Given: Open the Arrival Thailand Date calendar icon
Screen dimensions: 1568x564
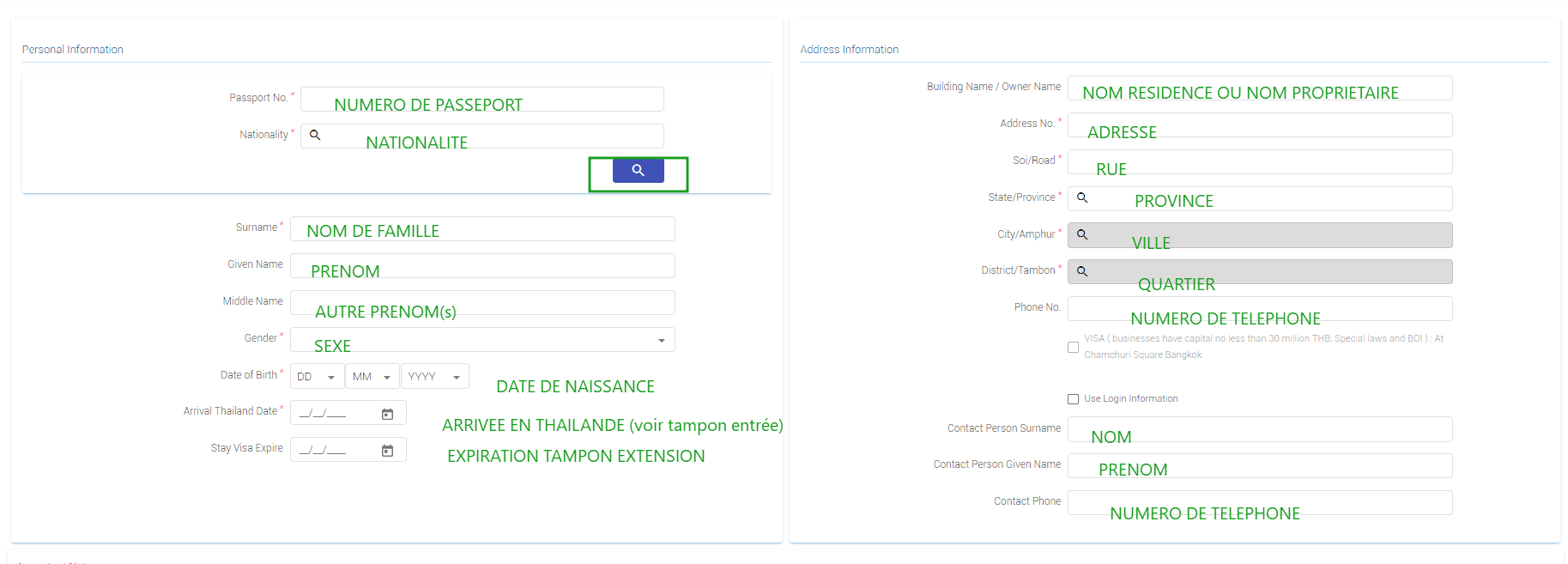Looking at the screenshot, I should pos(387,414).
